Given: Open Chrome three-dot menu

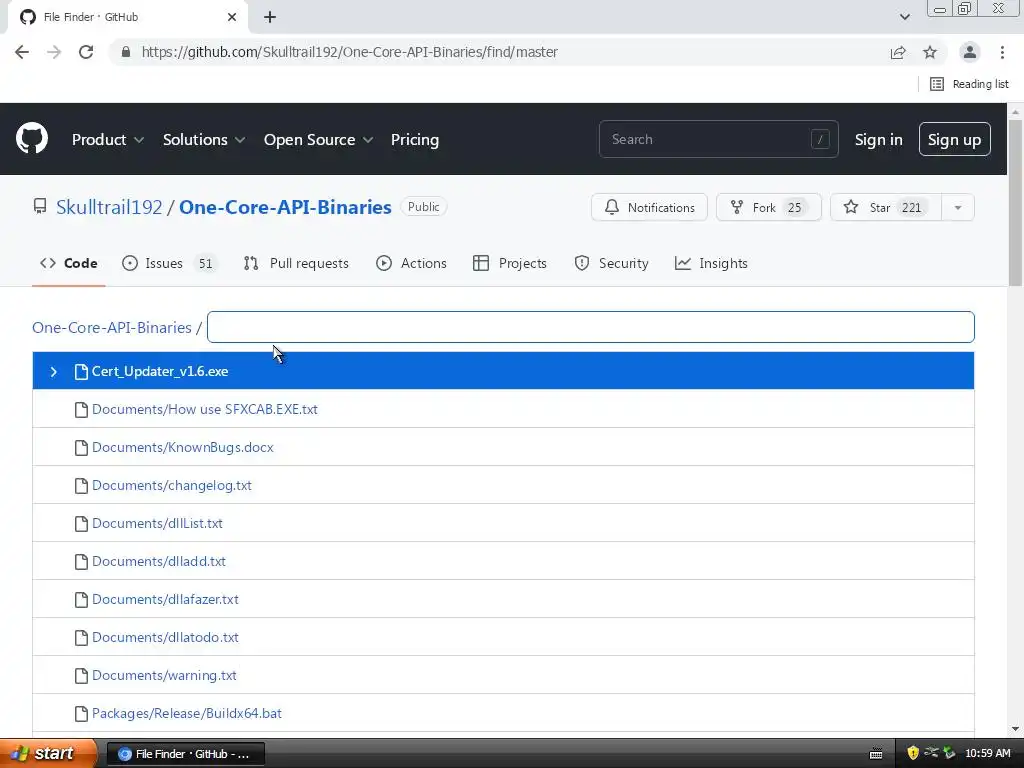Looking at the screenshot, I should pos(1002,52).
